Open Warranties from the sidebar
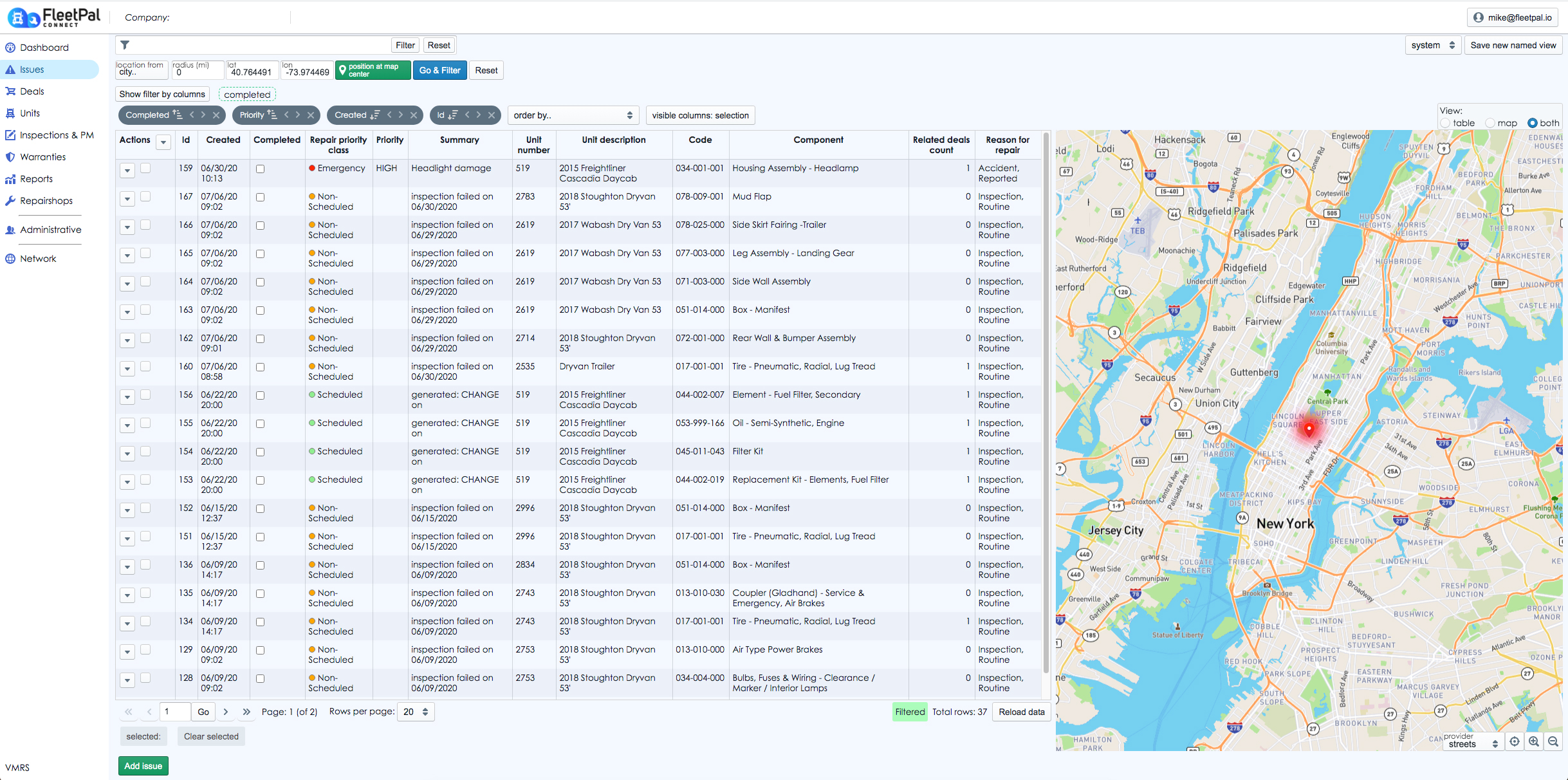Screen dimensions: 1568x780 point(42,157)
